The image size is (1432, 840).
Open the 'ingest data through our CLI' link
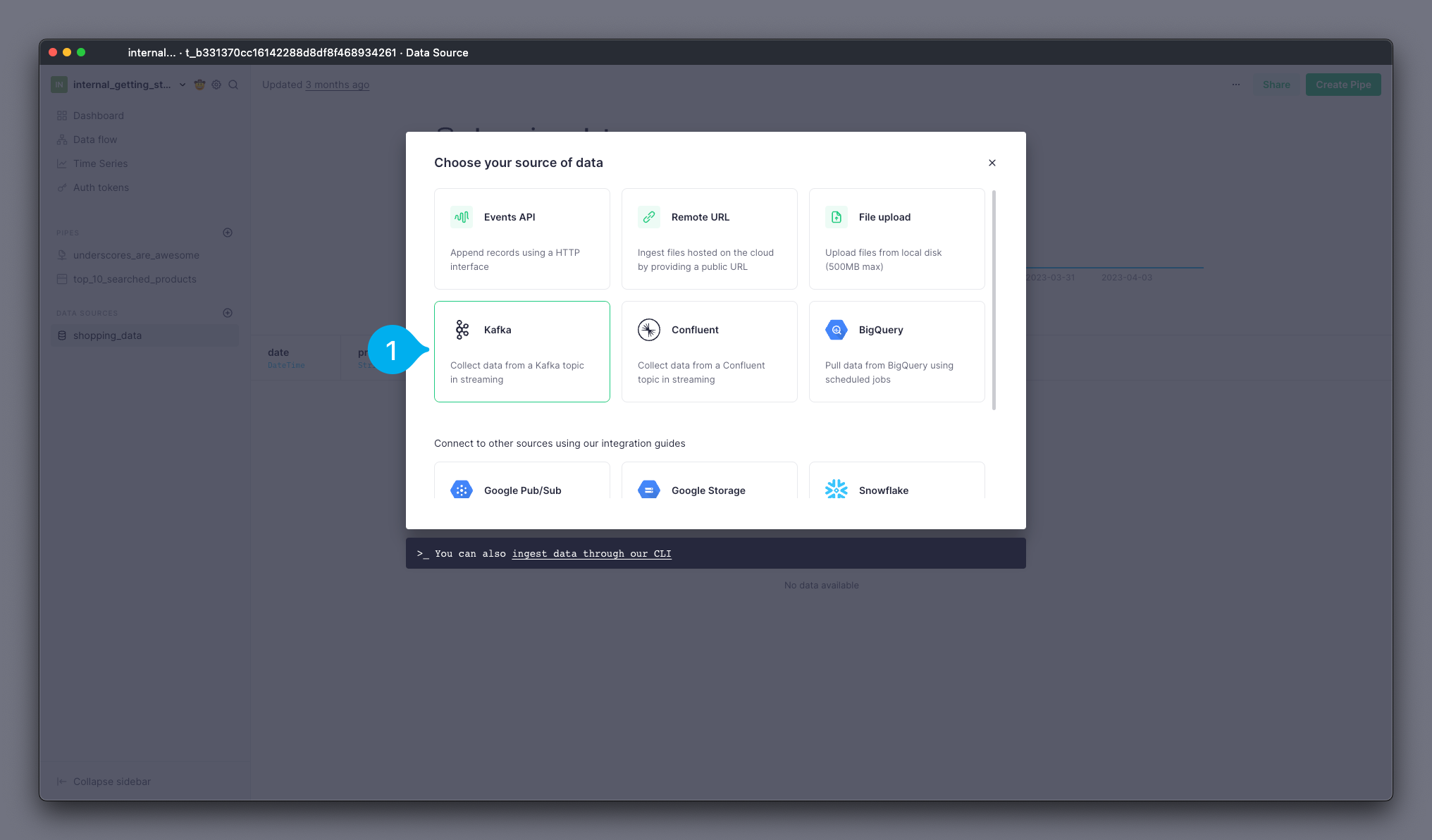pyautogui.click(x=591, y=554)
